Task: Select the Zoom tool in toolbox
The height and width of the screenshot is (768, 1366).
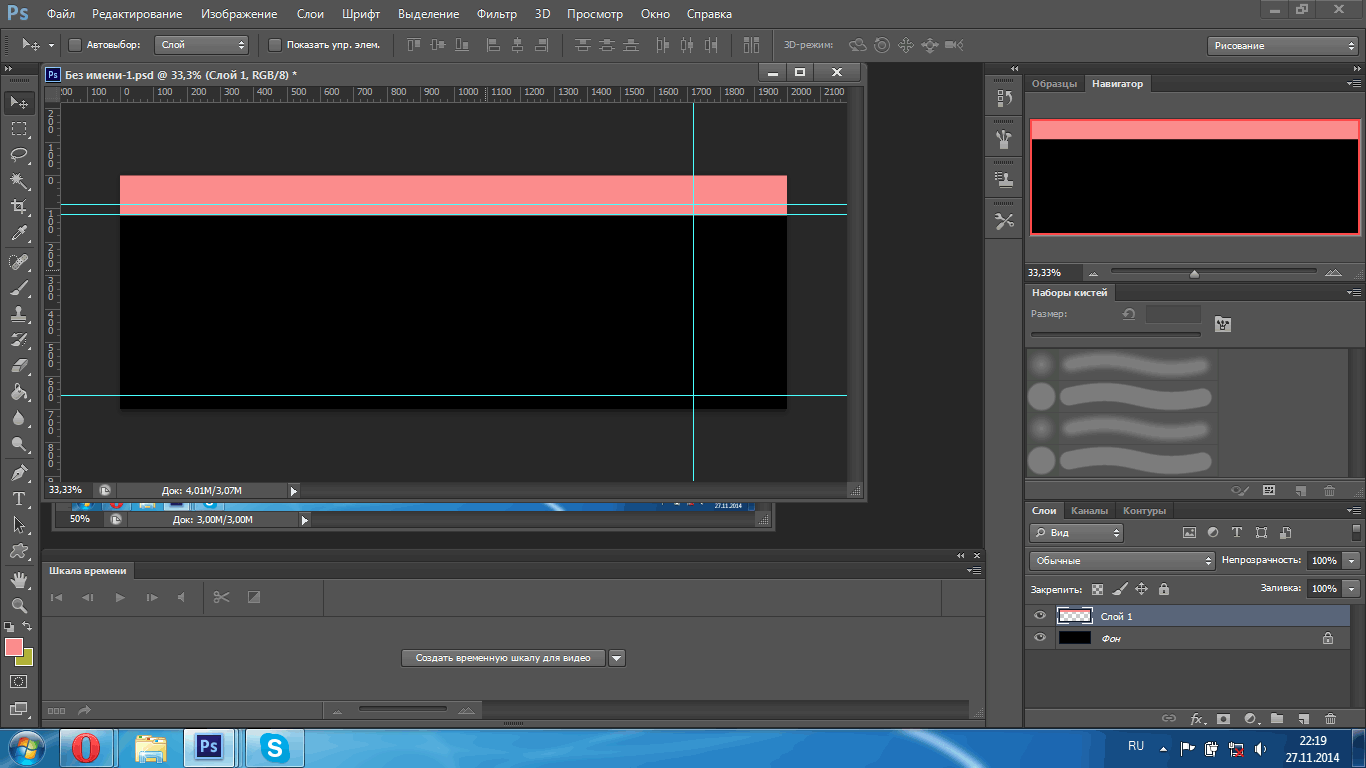Action: [x=19, y=605]
